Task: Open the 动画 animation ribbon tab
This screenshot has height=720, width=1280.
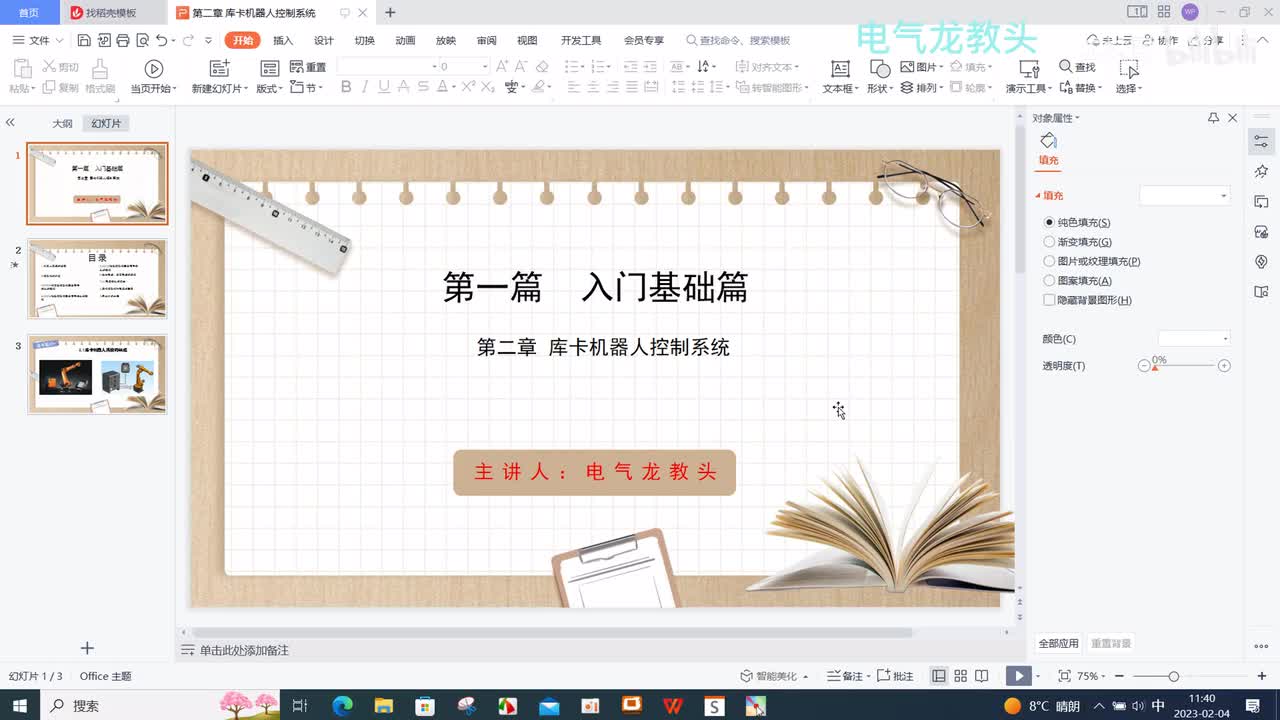Action: [x=405, y=40]
